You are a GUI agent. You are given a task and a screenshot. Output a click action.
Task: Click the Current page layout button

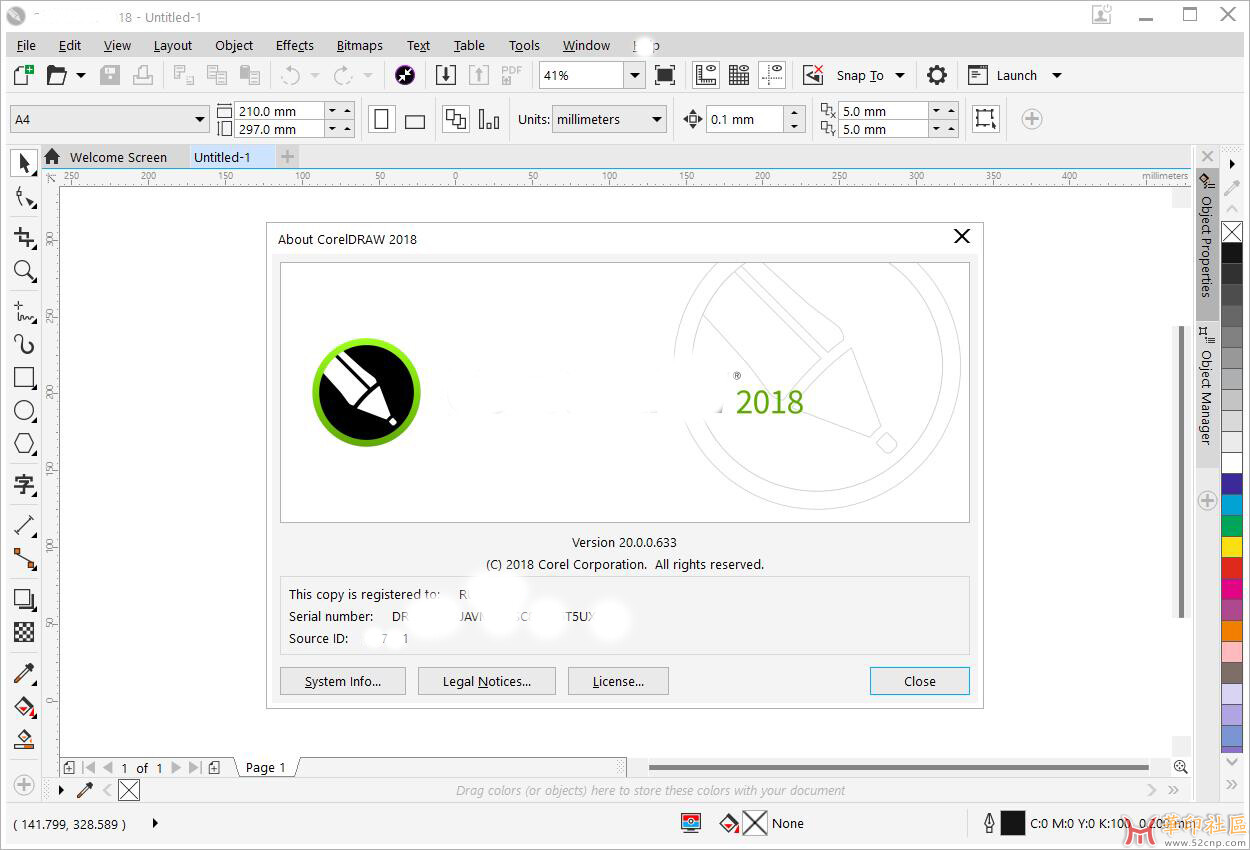pos(489,120)
